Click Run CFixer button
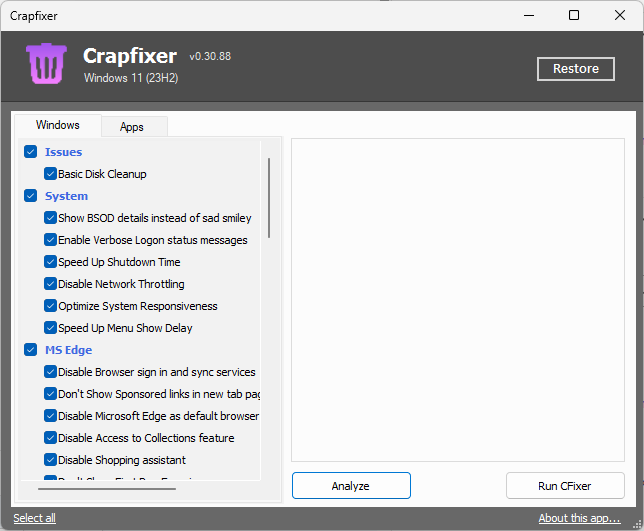The width and height of the screenshot is (644, 531). [x=565, y=486]
